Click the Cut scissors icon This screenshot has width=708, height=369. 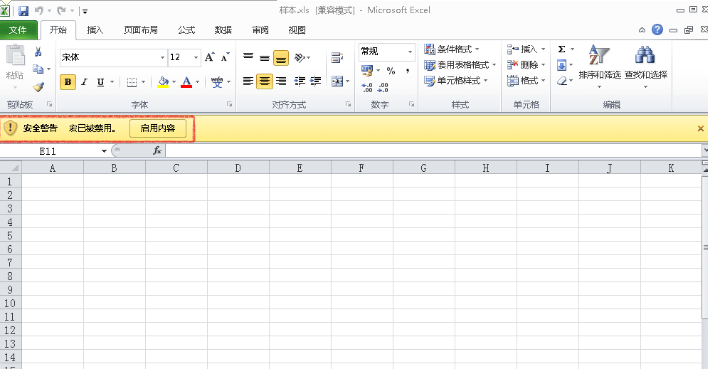[38, 52]
